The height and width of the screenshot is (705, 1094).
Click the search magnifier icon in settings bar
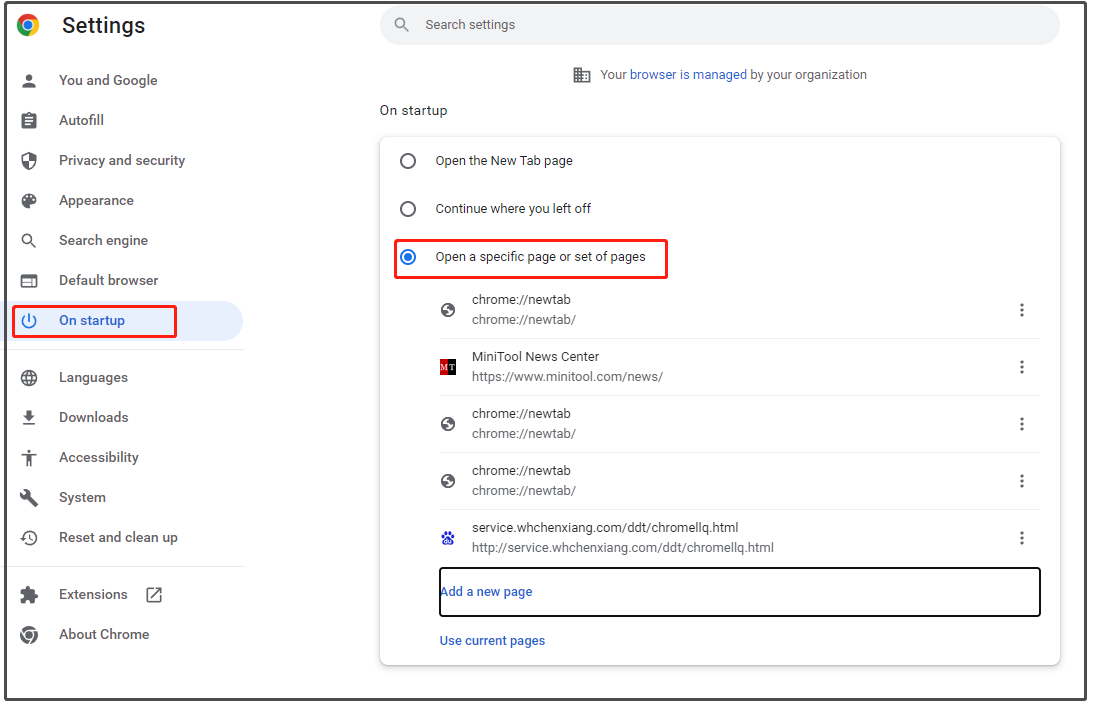[x=402, y=25]
